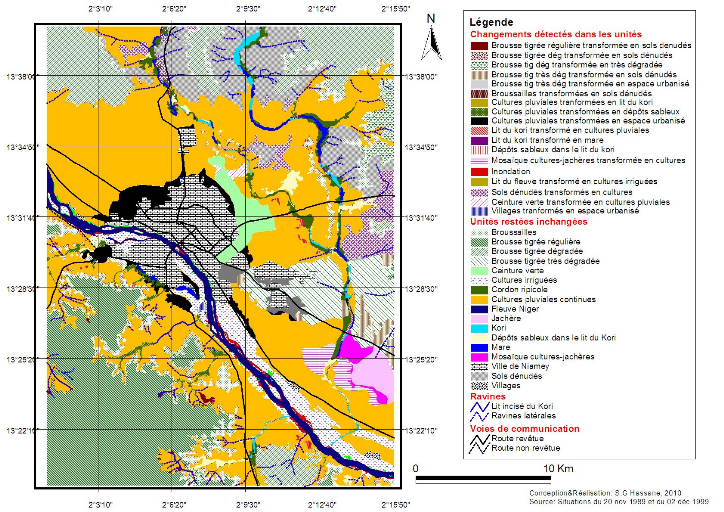
Task: Pick black Cultures pluviales transformées en espace urbanisé swatch
Action: [x=479, y=121]
